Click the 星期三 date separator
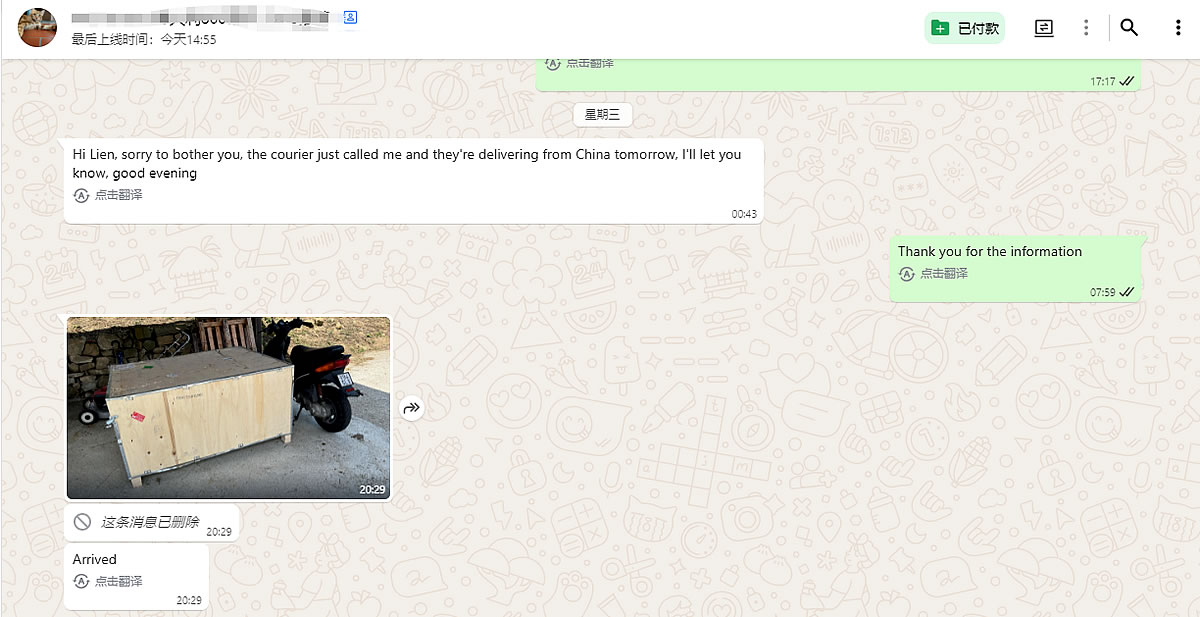The height and width of the screenshot is (617, 1200). (x=602, y=115)
